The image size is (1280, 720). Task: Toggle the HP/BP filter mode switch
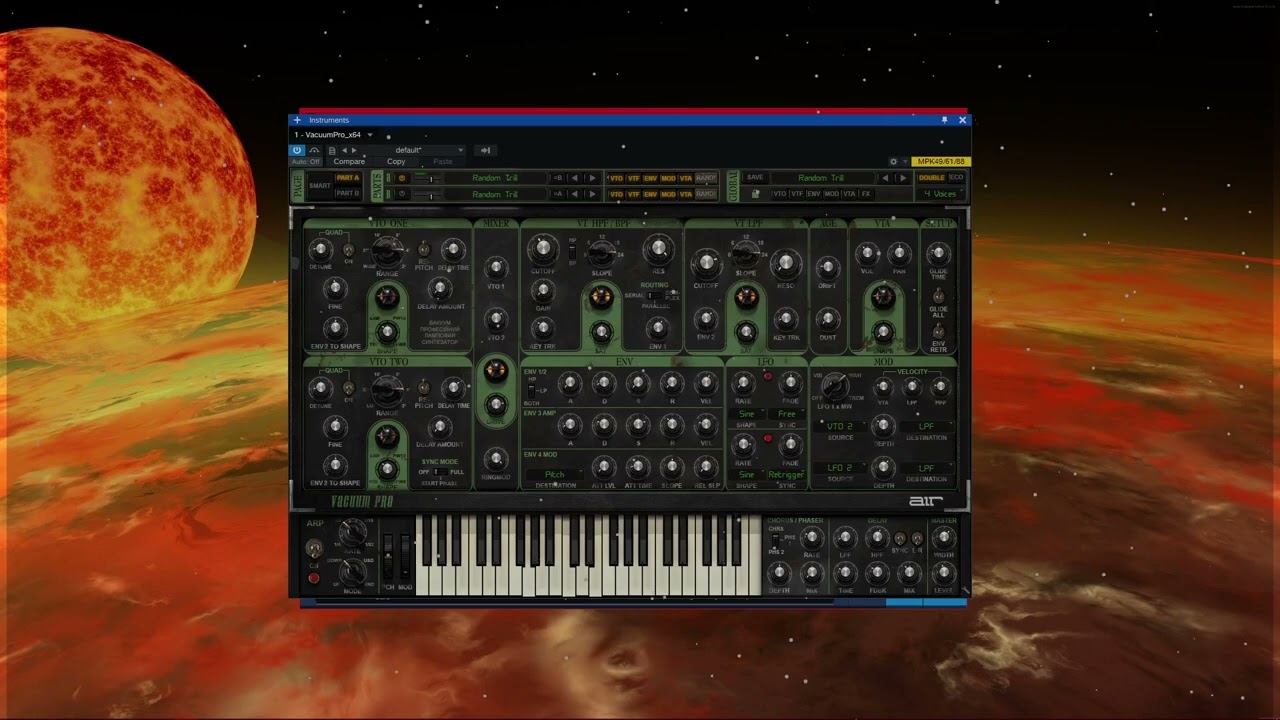572,250
